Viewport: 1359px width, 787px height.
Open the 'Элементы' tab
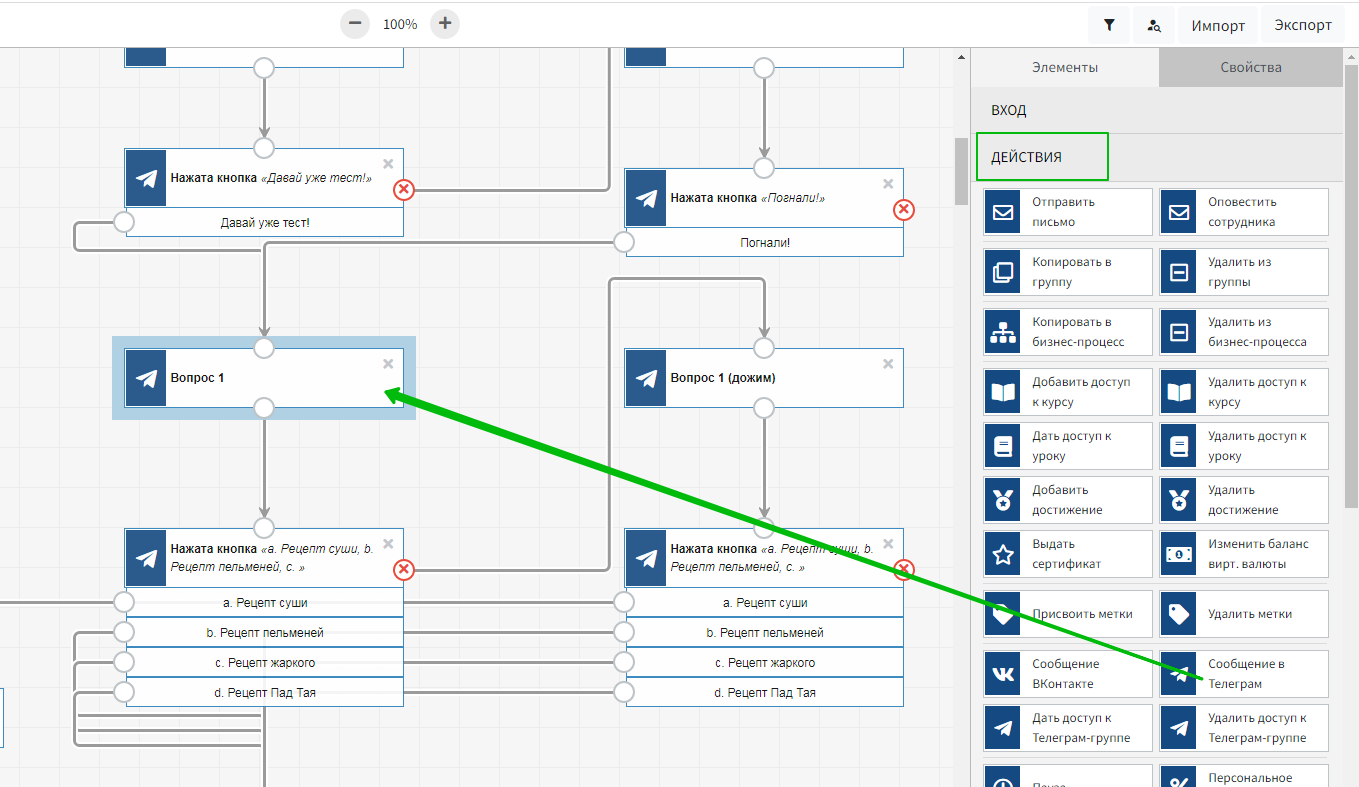pos(1065,68)
